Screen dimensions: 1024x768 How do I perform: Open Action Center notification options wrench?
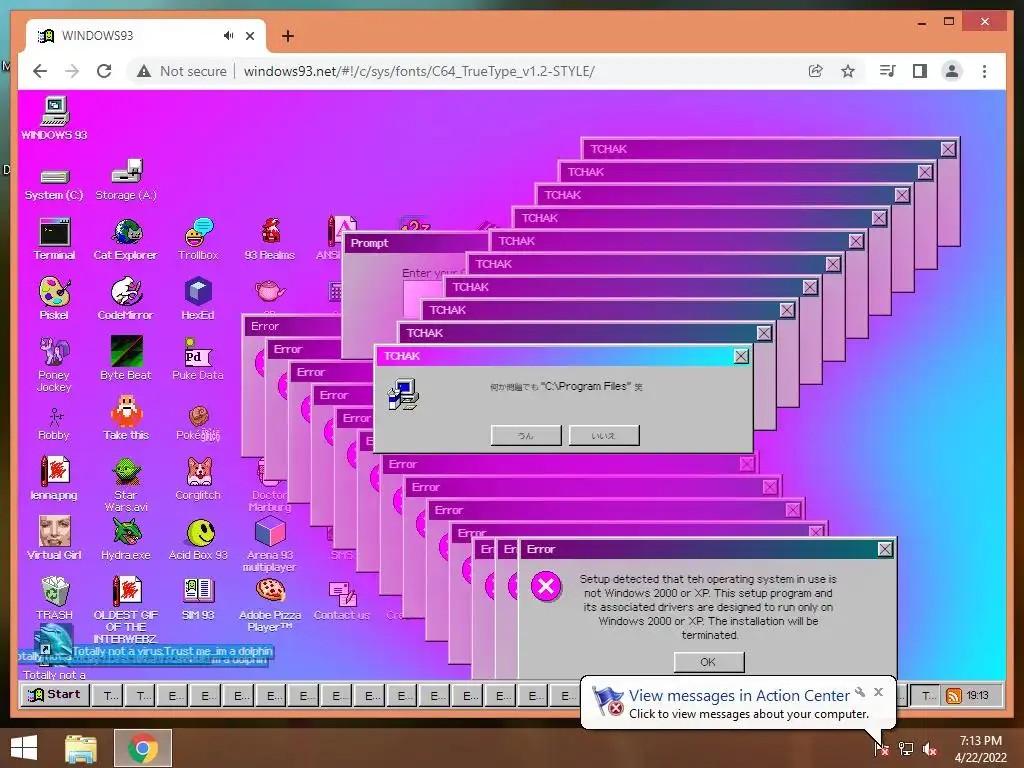[x=860, y=692]
